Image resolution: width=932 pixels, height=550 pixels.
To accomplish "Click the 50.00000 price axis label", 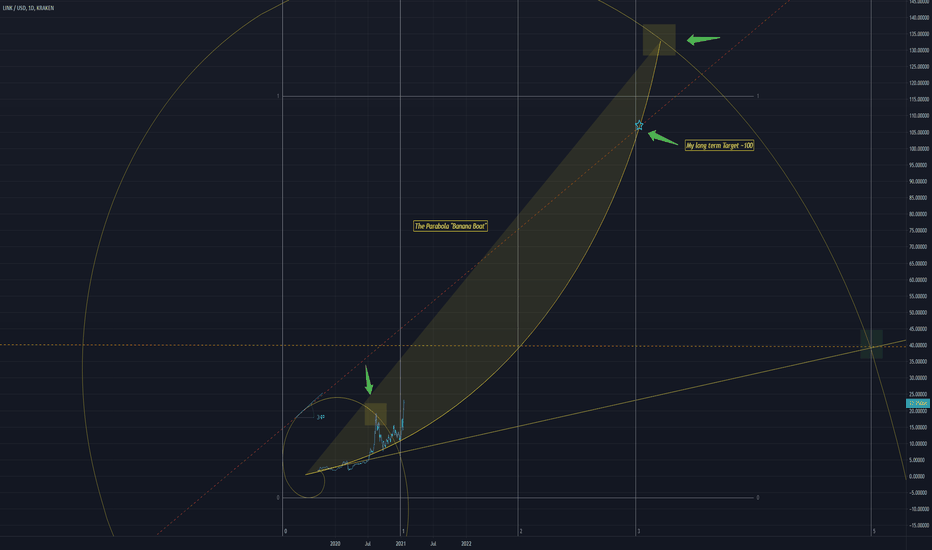I will 919,313.
